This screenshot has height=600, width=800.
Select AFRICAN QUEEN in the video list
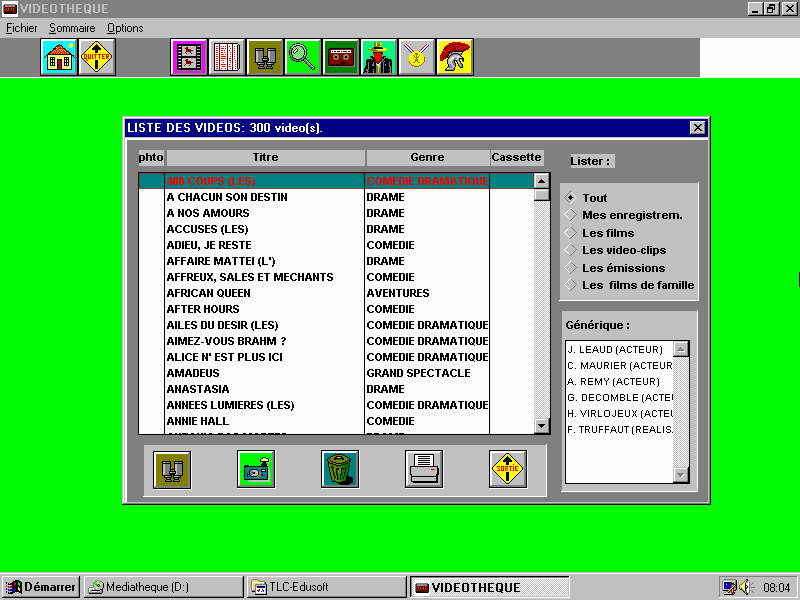tap(209, 293)
